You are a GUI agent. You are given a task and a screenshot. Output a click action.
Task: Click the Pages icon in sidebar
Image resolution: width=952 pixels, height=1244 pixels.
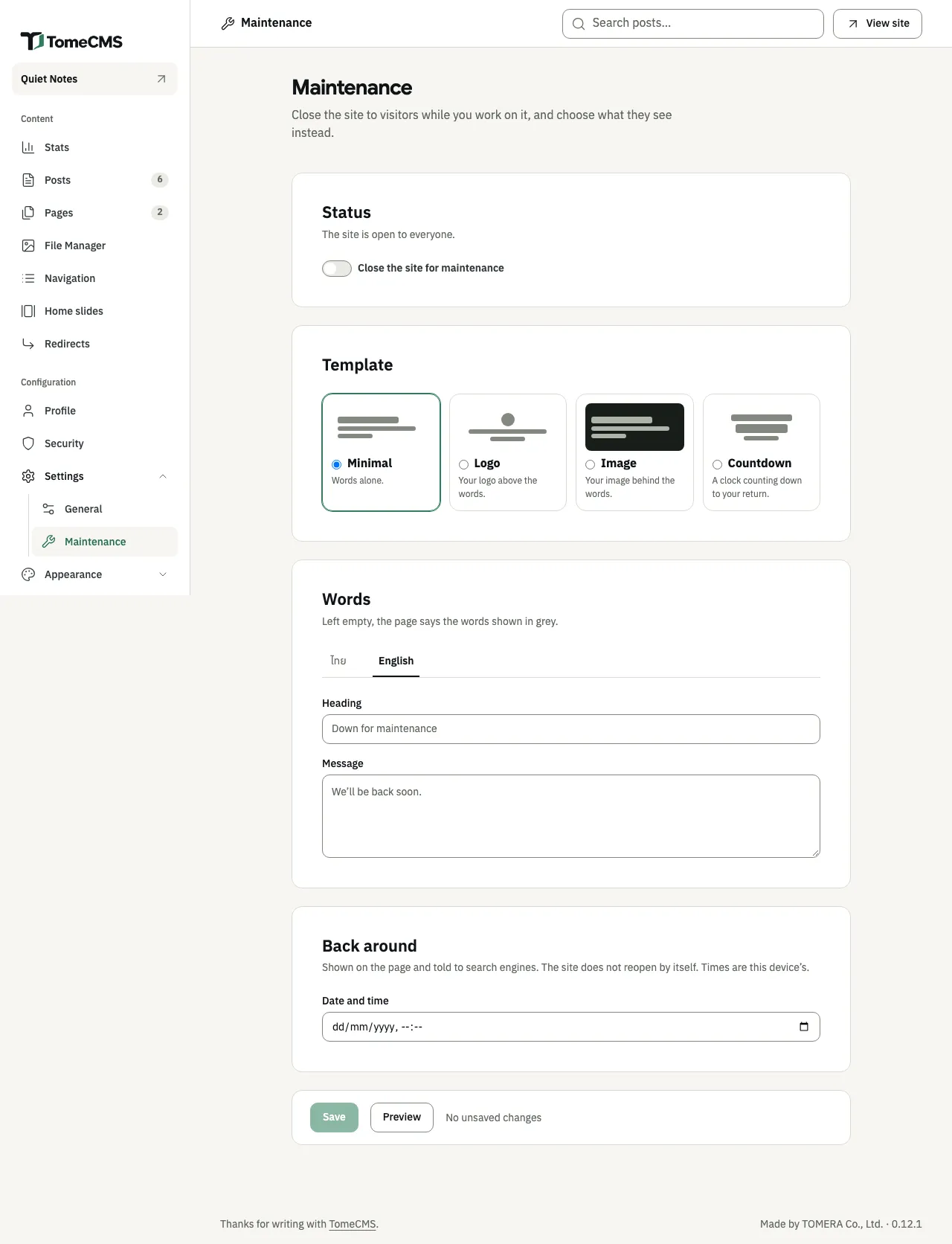[x=28, y=213]
